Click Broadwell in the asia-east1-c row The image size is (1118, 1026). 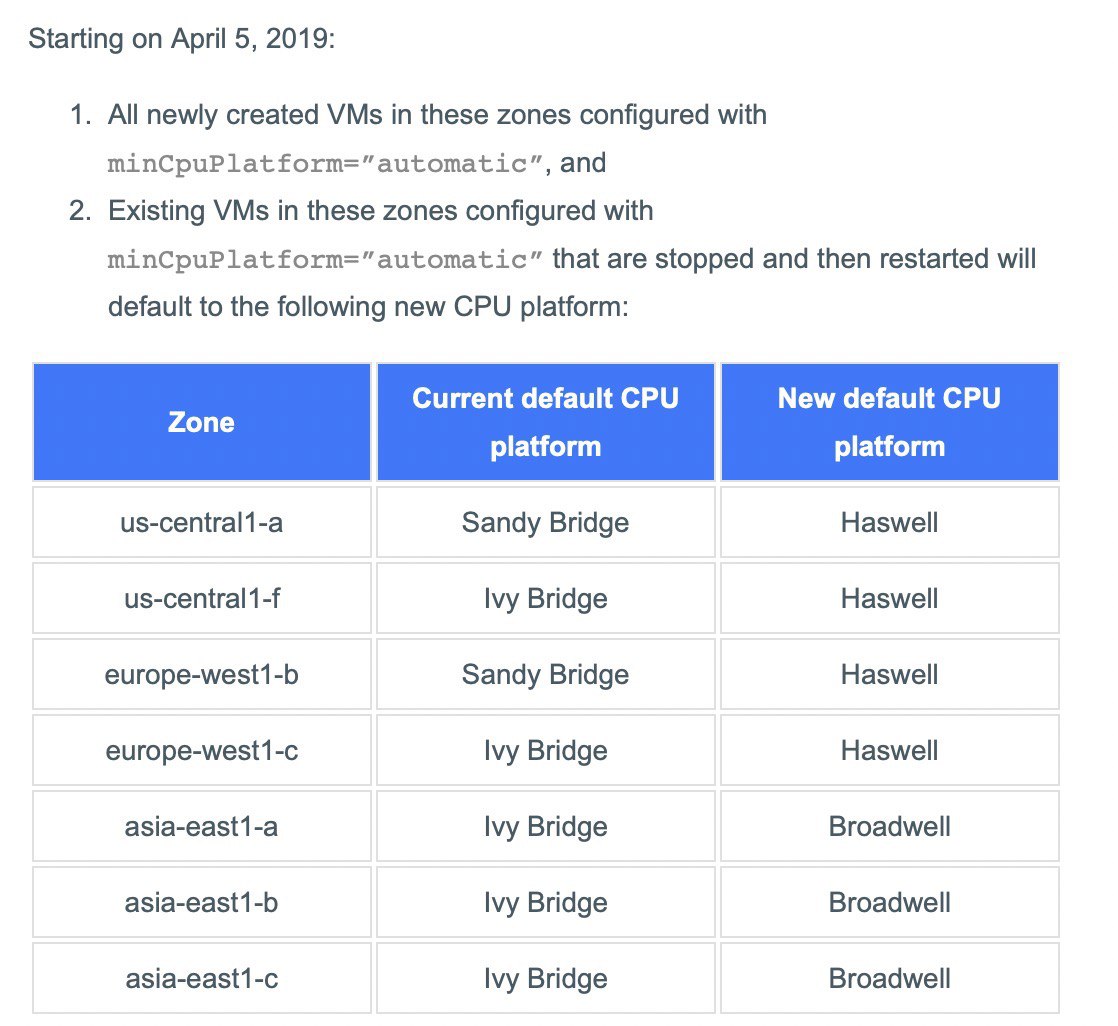889,978
